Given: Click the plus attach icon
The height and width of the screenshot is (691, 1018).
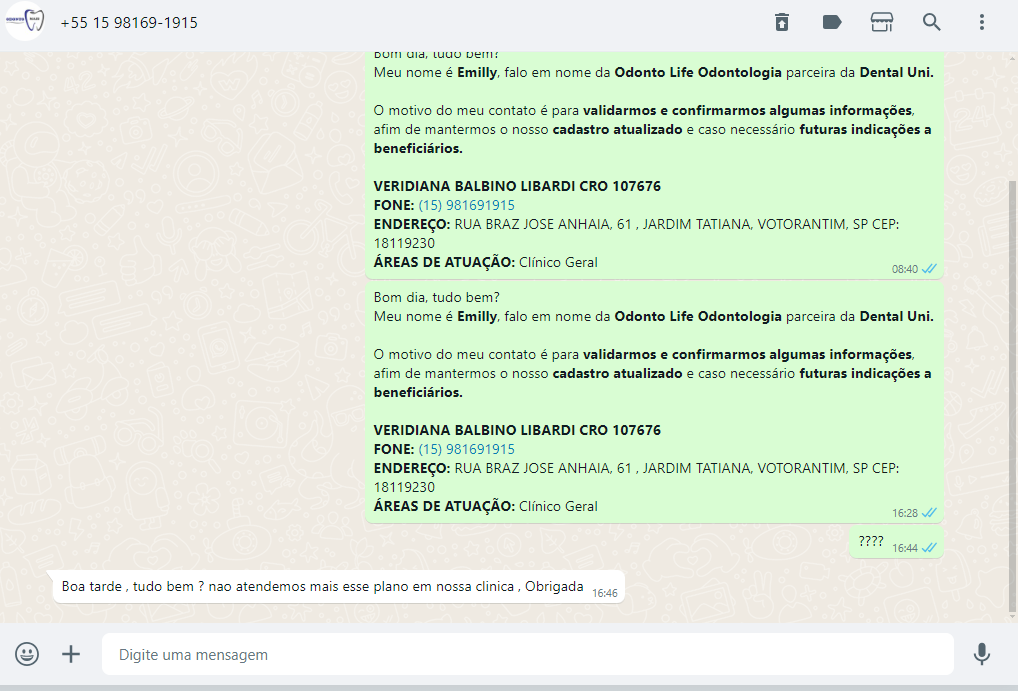Looking at the screenshot, I should click(71, 654).
